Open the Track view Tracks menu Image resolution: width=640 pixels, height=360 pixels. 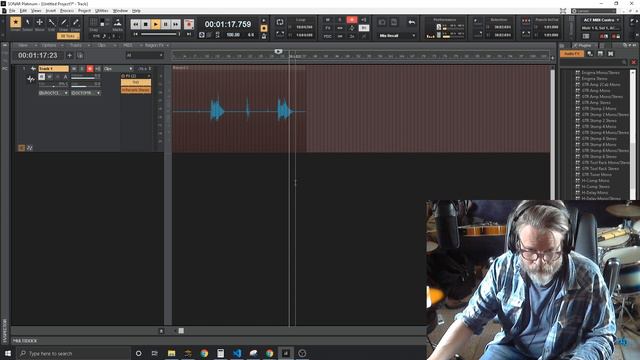[76, 45]
